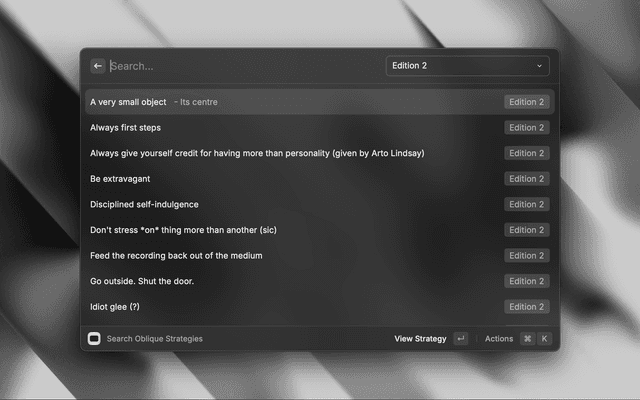Open the Edition 2 dropdown
The height and width of the screenshot is (400, 640).
466,66
